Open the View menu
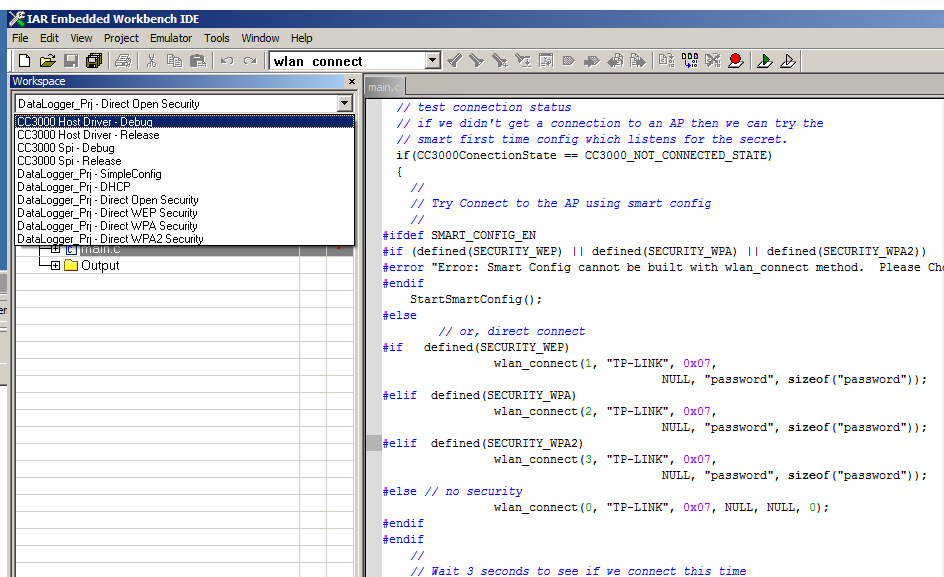 pos(81,38)
